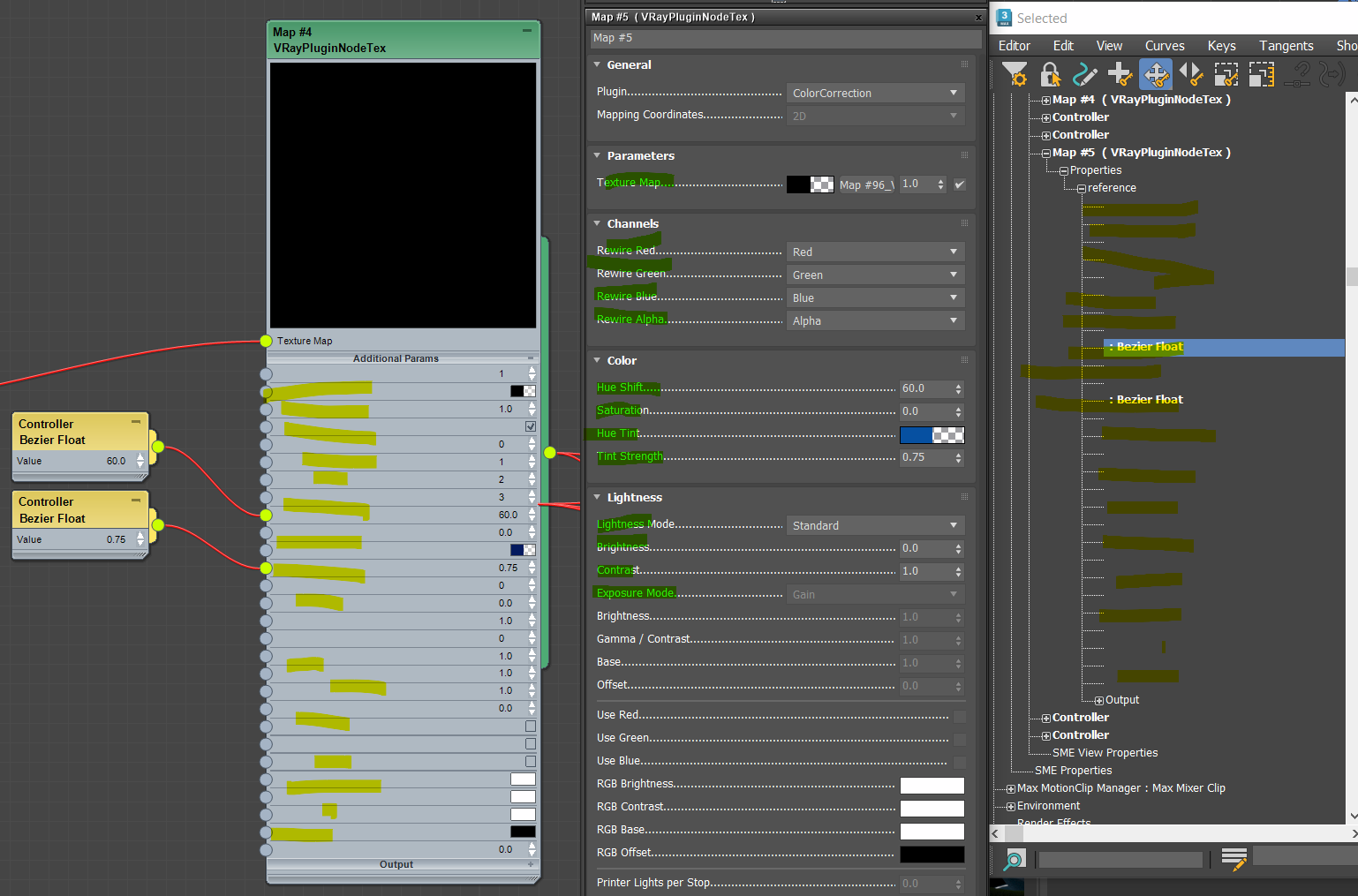Click the Tint Strength spinner arrows
The image size is (1358, 896).
coord(959,457)
